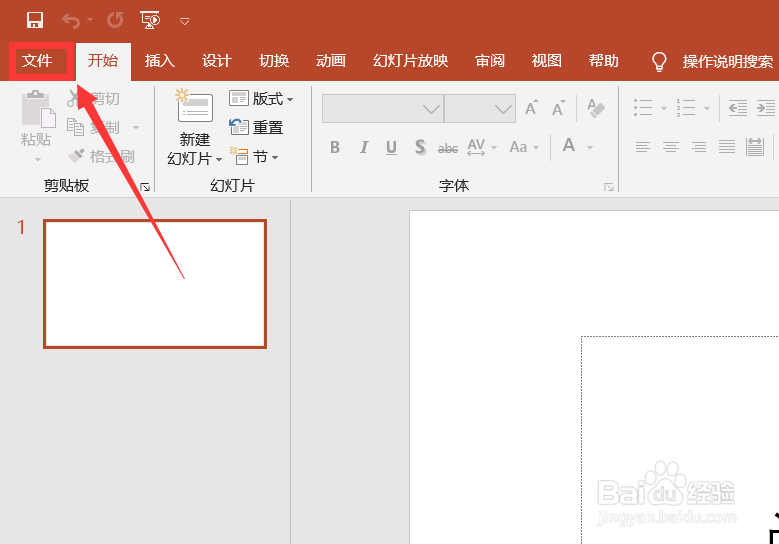Open the Aa change case menu

[524, 147]
